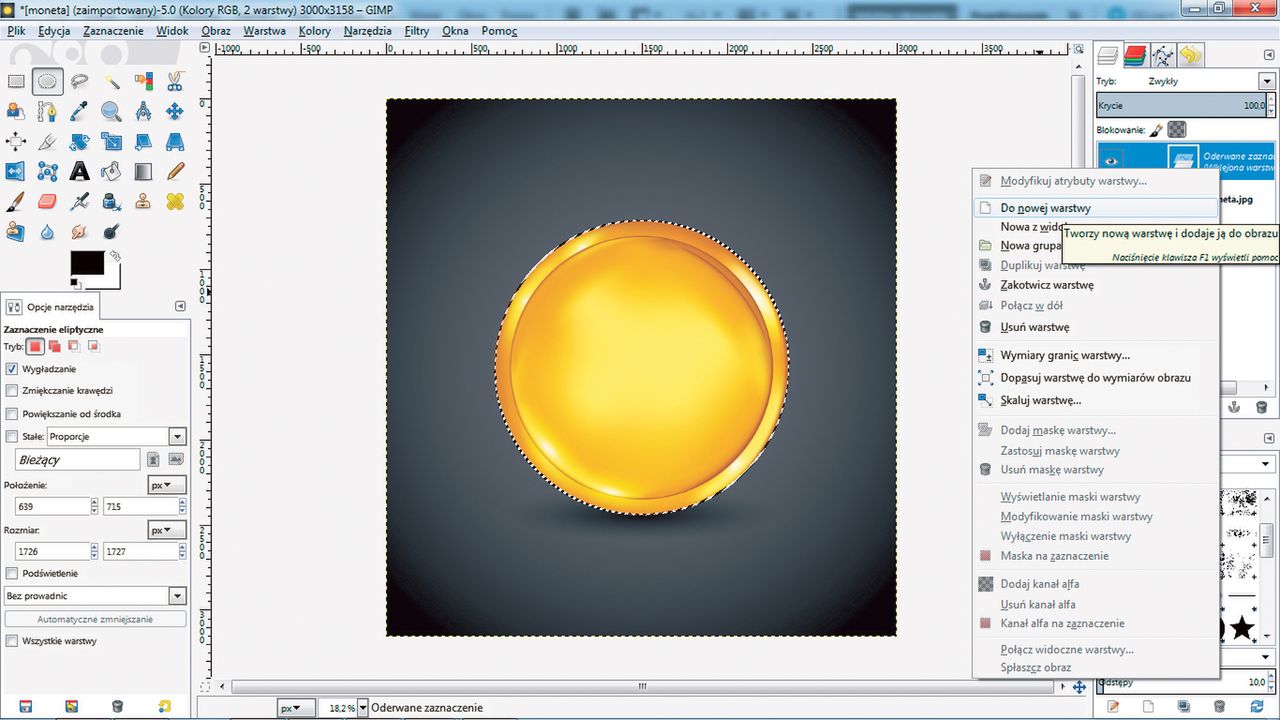Select the Heal bandage tool
Viewport: 1280px width, 720px height.
pyautogui.click(x=175, y=202)
